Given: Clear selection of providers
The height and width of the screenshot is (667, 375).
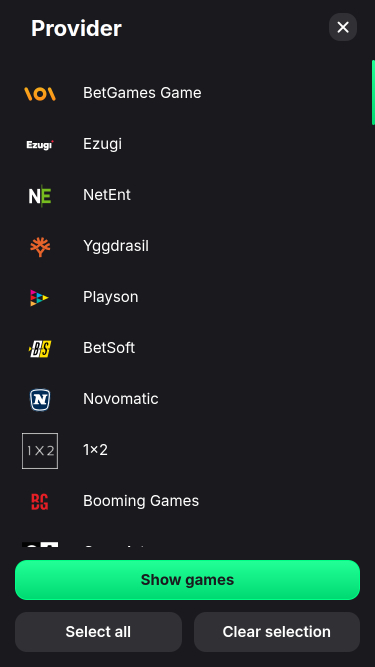Looking at the screenshot, I should click(x=277, y=632).
